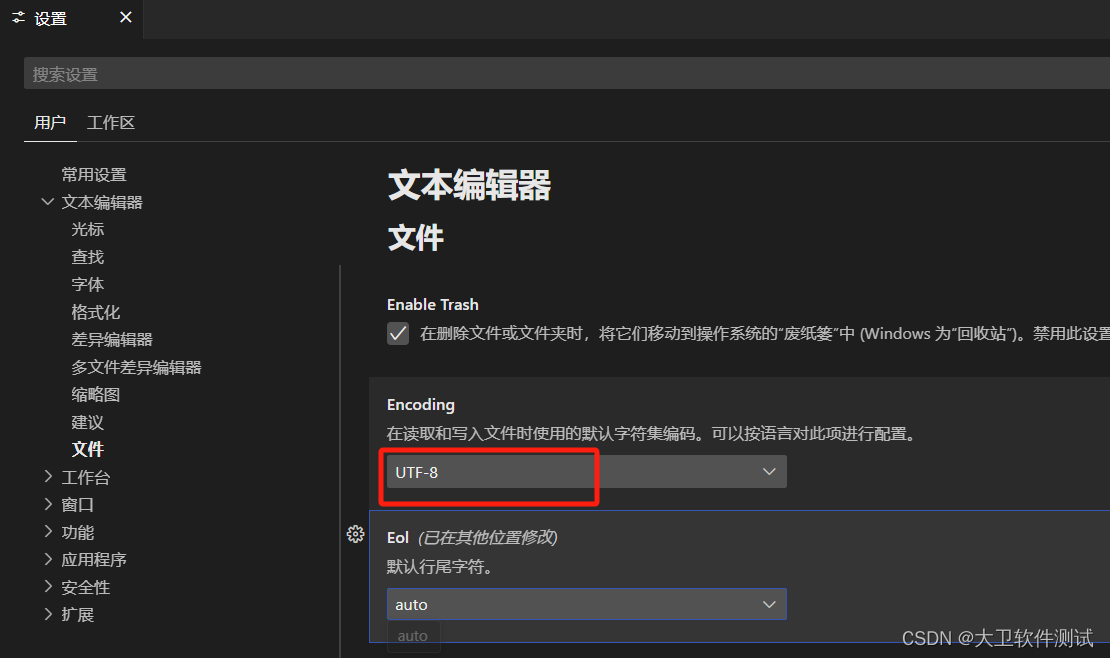Select 字体 in the settings tree
The height and width of the screenshot is (658, 1110).
coord(87,285)
